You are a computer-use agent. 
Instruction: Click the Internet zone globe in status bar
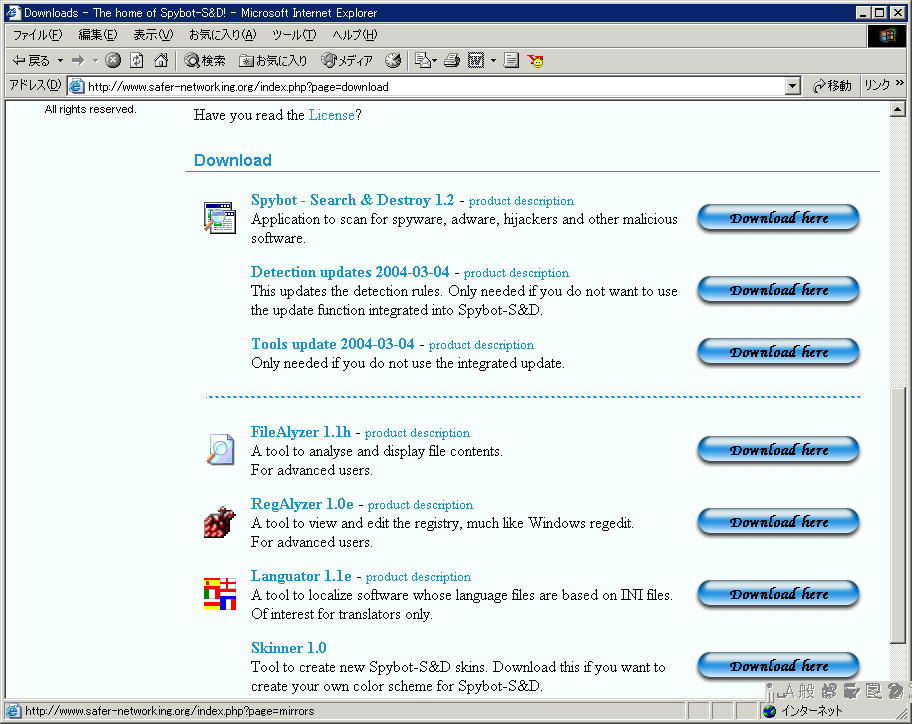click(x=770, y=711)
